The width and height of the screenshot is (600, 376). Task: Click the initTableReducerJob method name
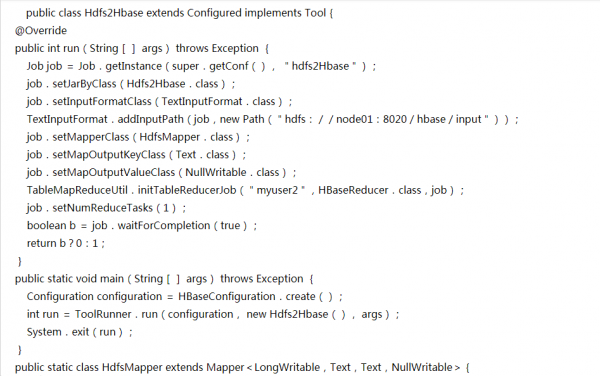187,190
